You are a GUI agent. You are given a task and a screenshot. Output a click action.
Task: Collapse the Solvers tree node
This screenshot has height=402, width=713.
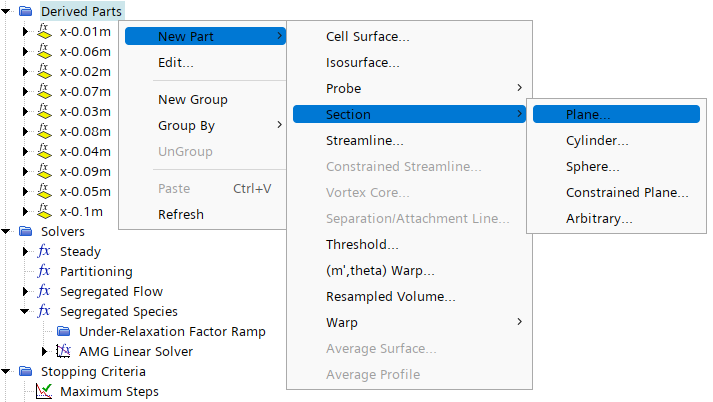pos(7,231)
